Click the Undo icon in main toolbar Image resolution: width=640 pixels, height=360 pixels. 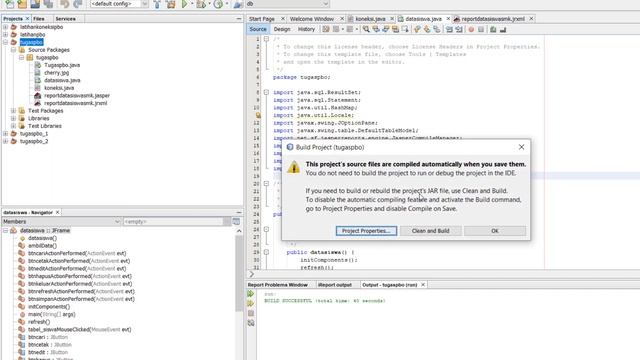tap(64, 4)
